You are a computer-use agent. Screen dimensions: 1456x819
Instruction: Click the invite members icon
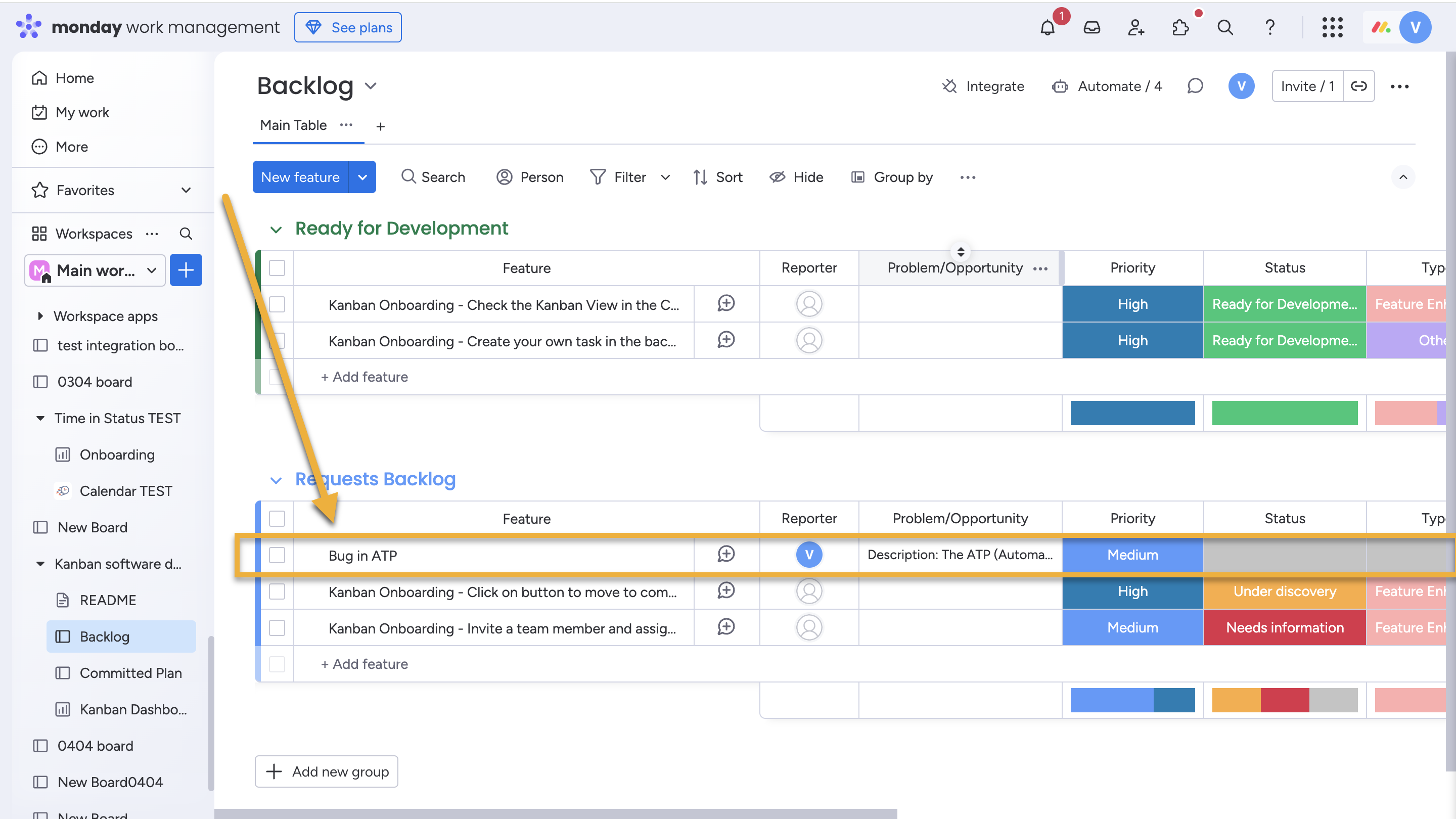[1135, 28]
